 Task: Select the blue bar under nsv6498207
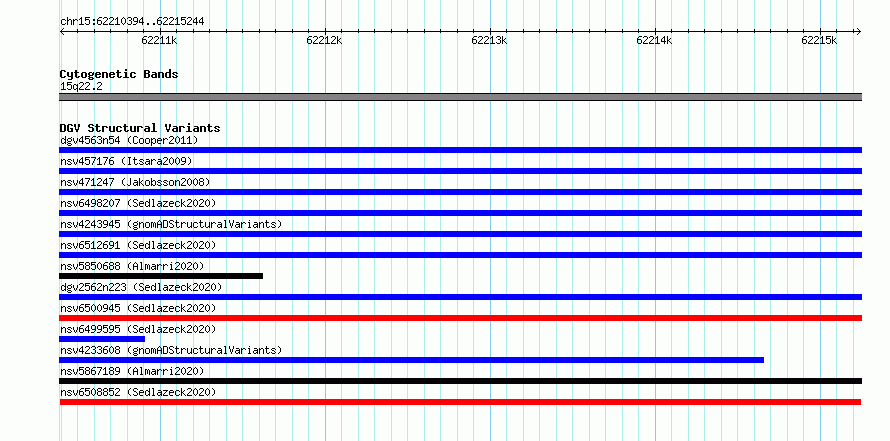pos(460,213)
